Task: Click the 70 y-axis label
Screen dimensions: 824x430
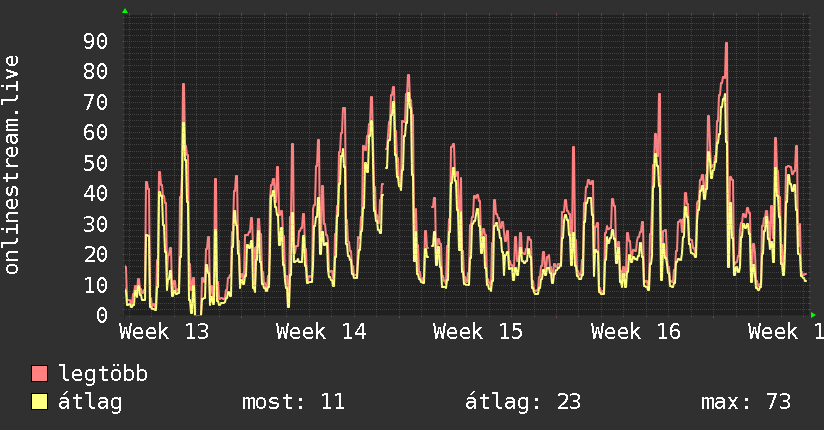Action: coord(96,102)
